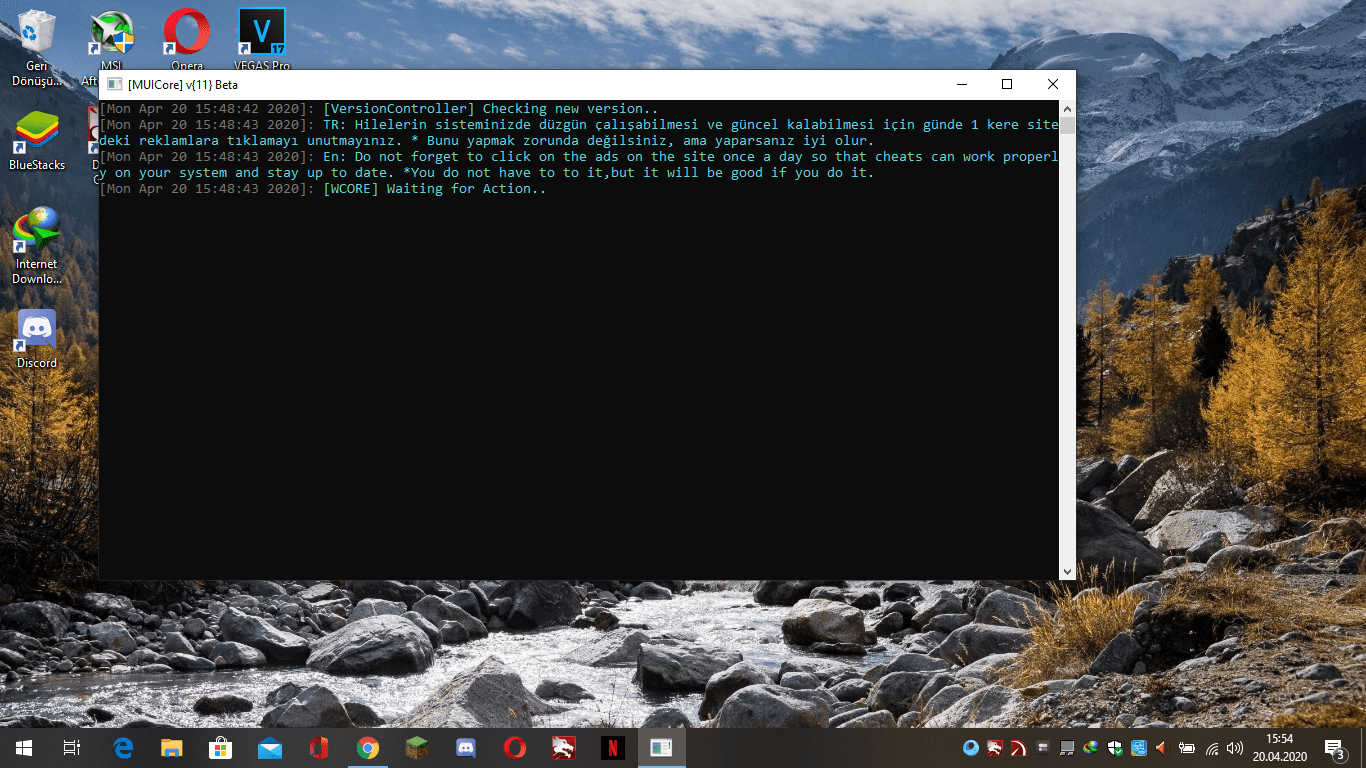Click the "TR:" log line prefix
This screenshot has width=1366, height=768.
(335, 125)
